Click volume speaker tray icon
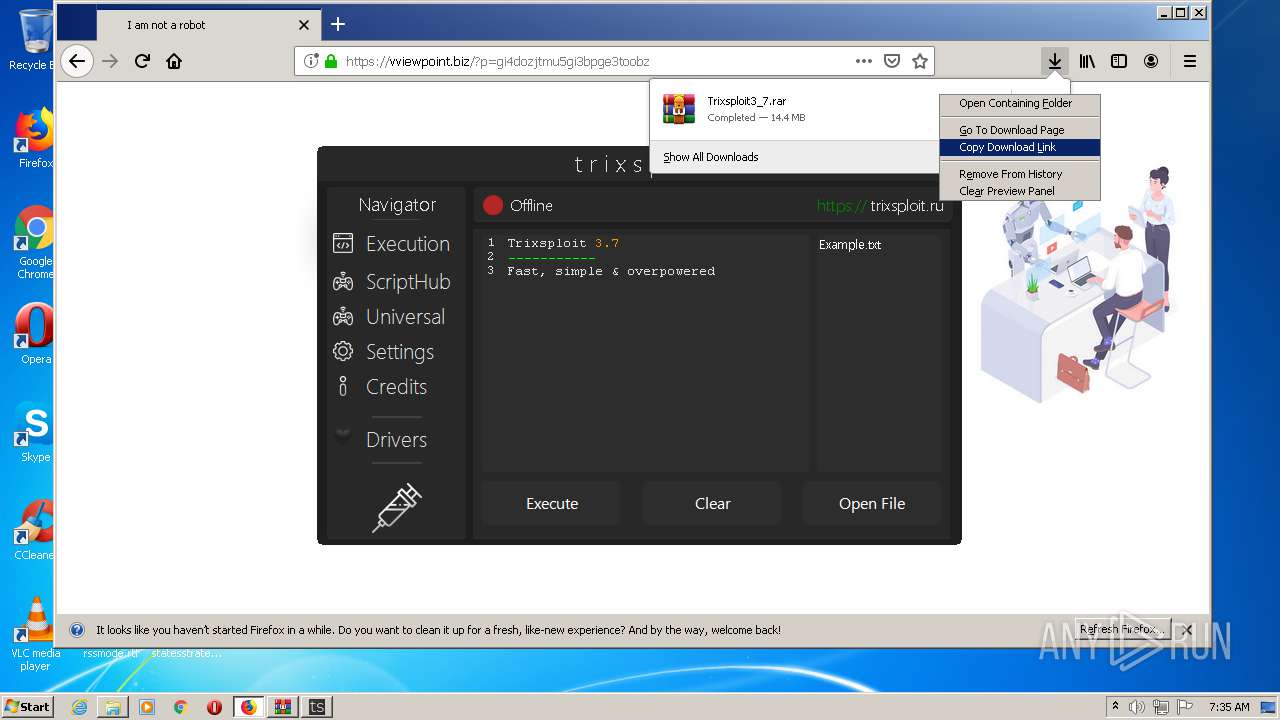The image size is (1280, 720). tap(1137, 707)
